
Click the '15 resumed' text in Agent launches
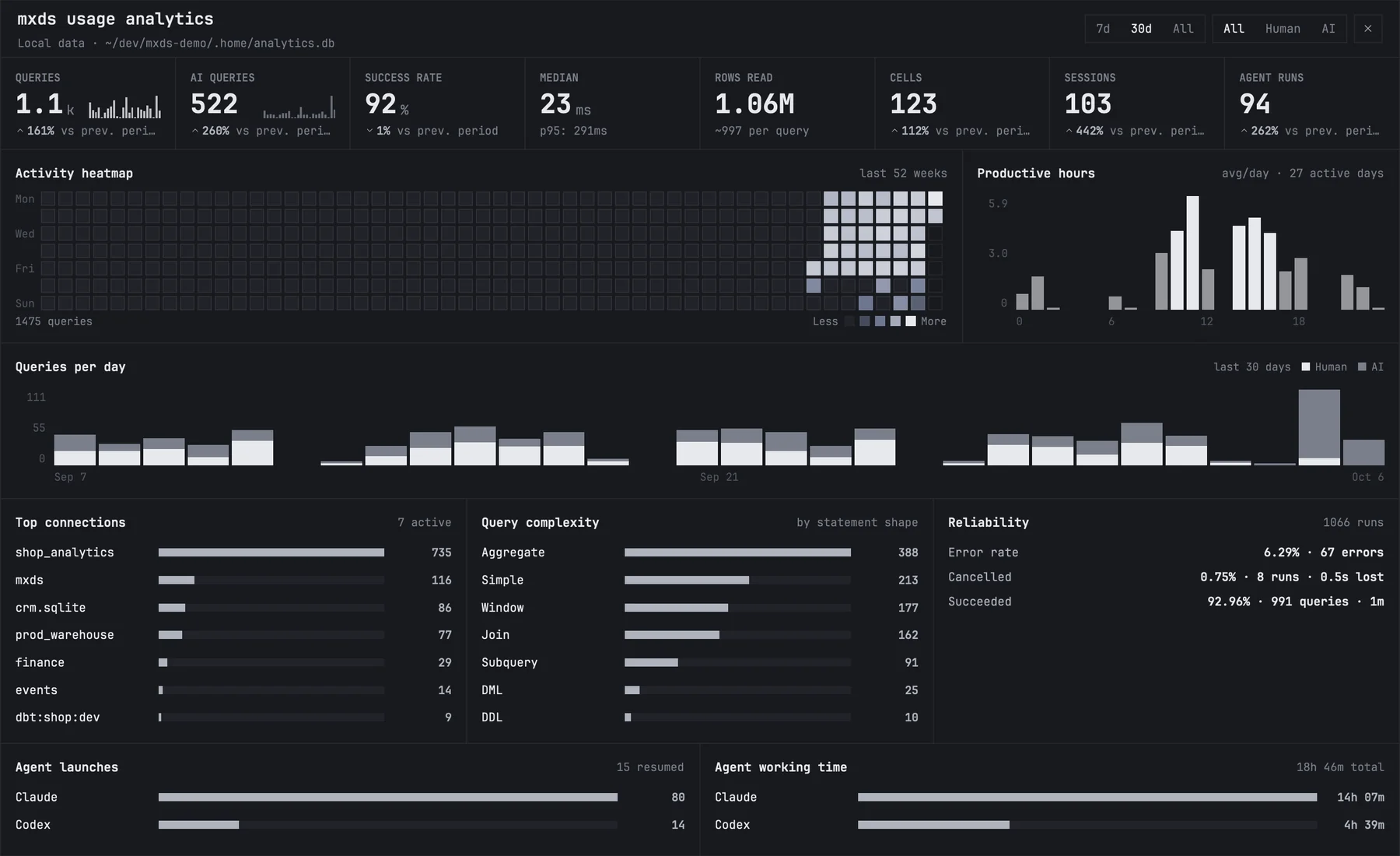click(x=650, y=767)
